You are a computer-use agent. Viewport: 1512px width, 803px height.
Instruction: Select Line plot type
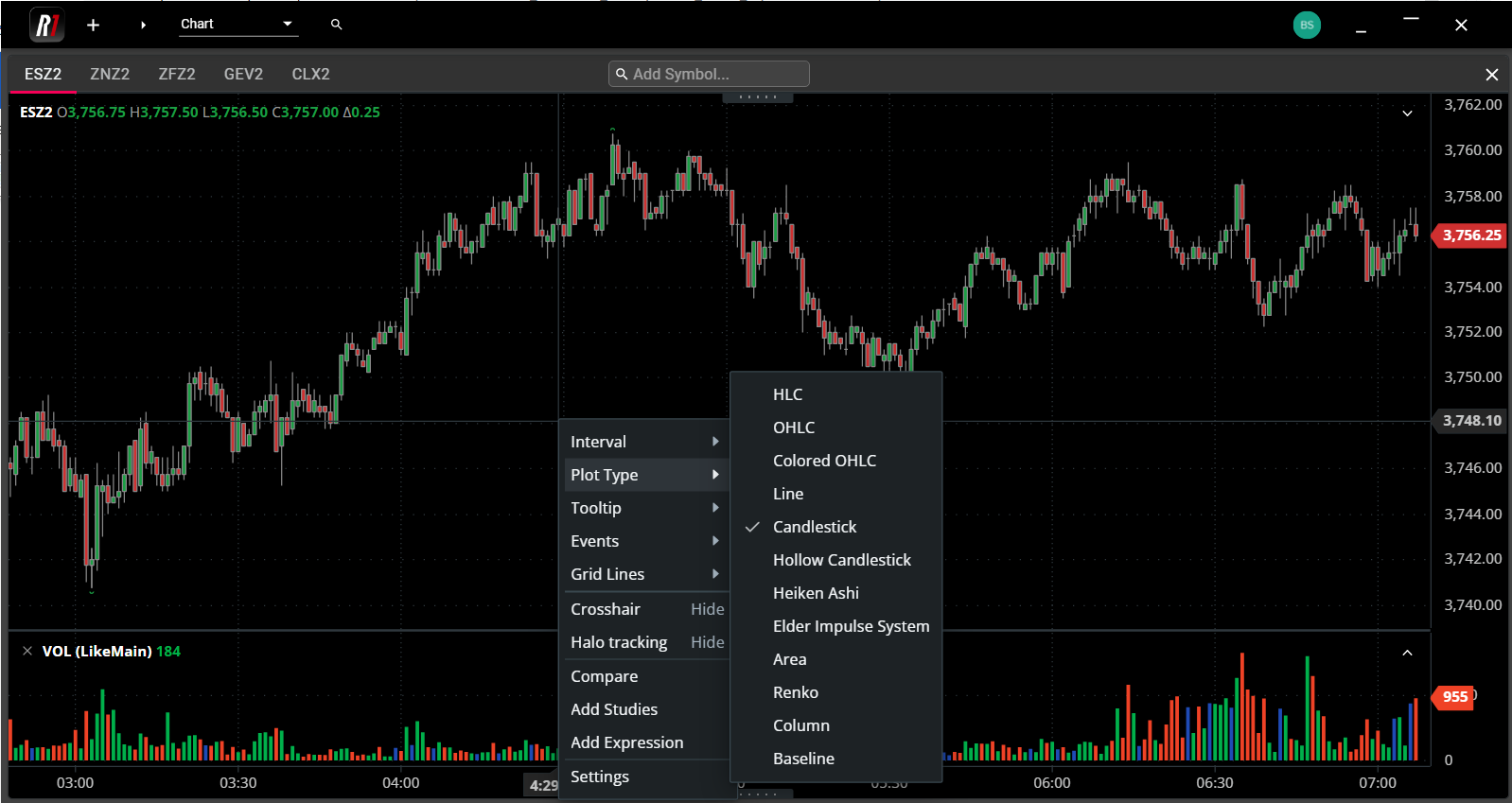coord(836,494)
